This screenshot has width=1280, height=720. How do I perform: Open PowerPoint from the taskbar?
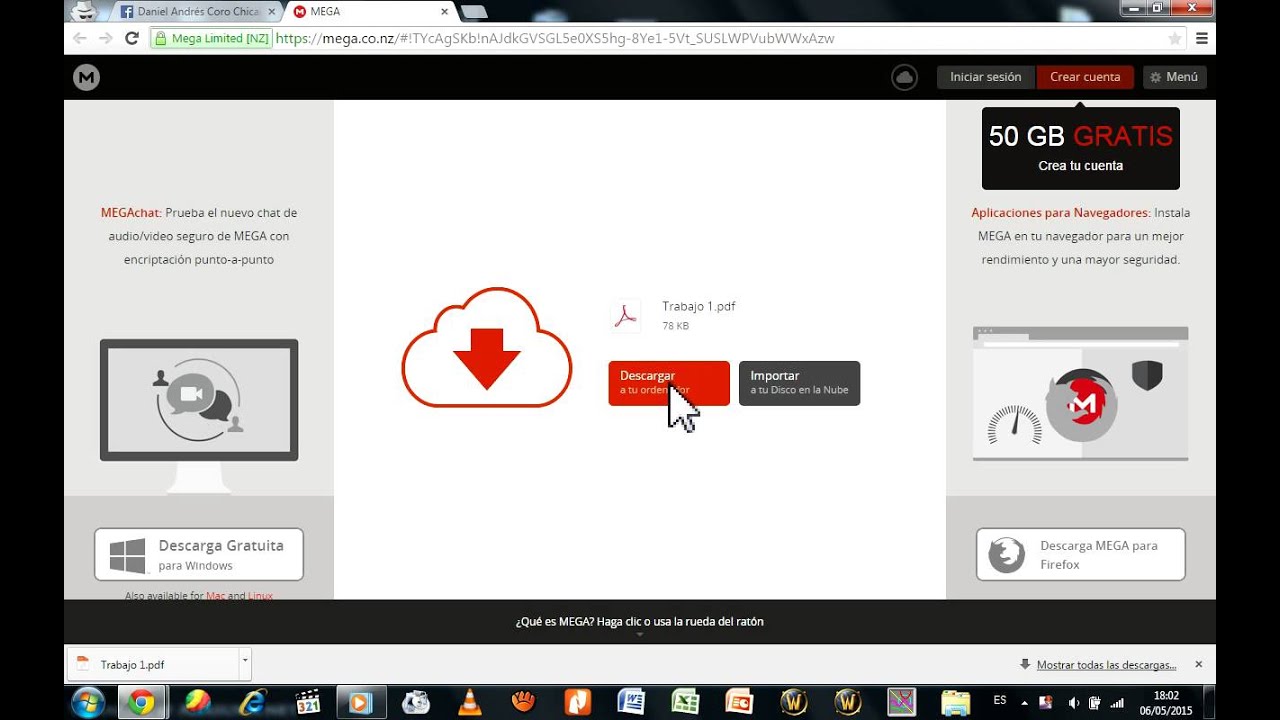pos(739,702)
